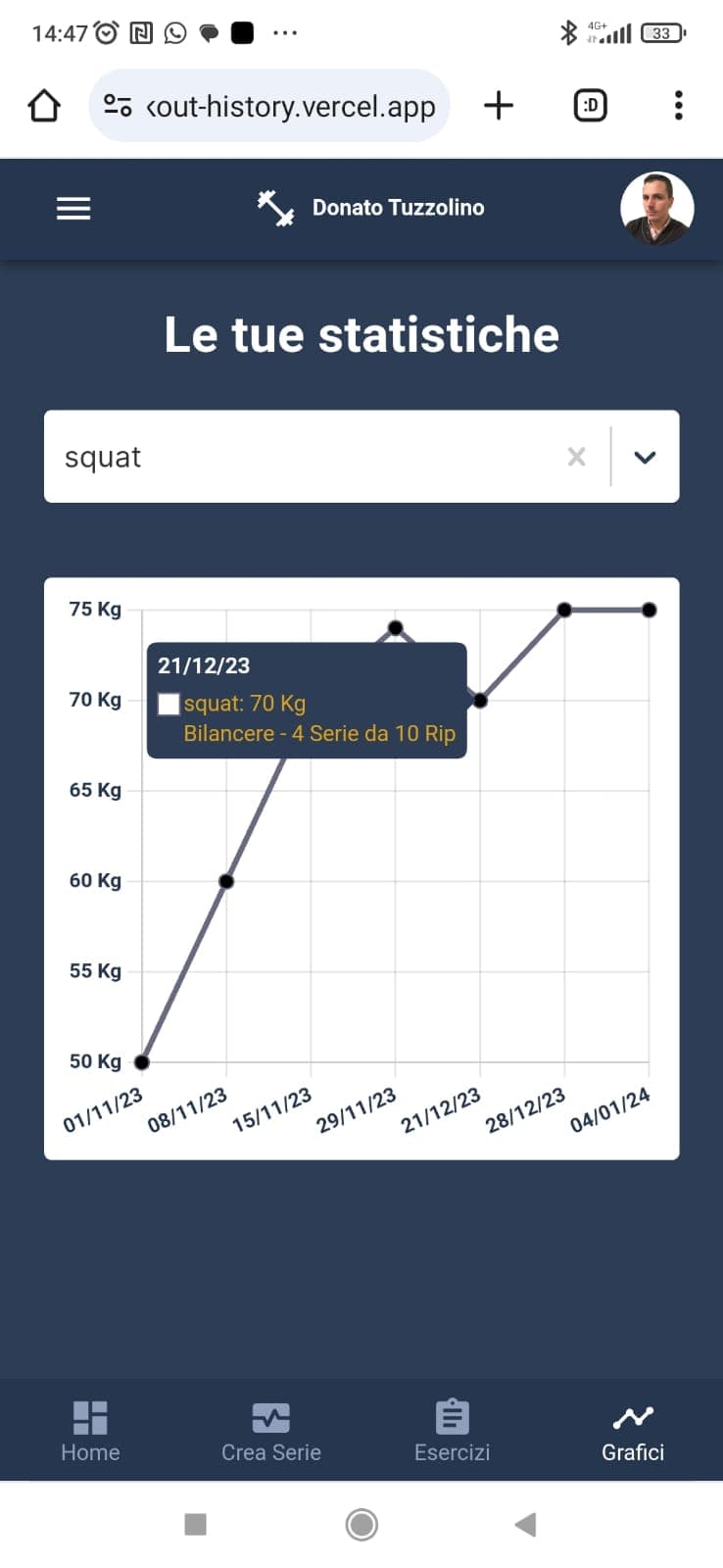Viewport: 723px width, 1568px height.
Task: Switch to the Esercizi tab
Action: 452,1431
